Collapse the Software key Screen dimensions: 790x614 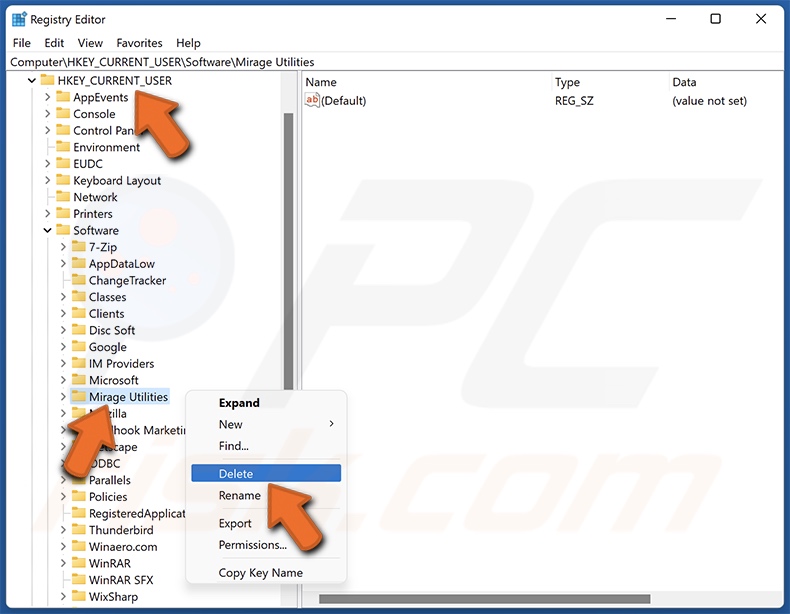(47, 230)
